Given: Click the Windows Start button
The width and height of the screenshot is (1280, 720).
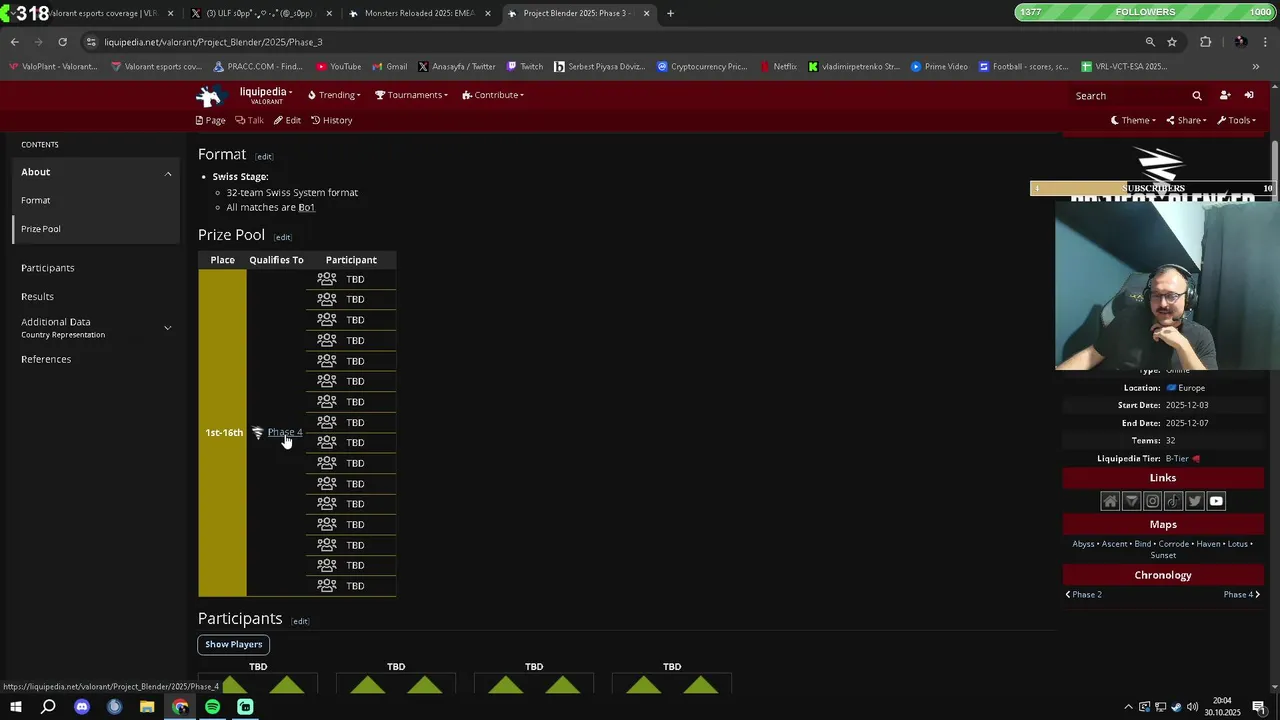Looking at the screenshot, I should pyautogui.click(x=15, y=707).
